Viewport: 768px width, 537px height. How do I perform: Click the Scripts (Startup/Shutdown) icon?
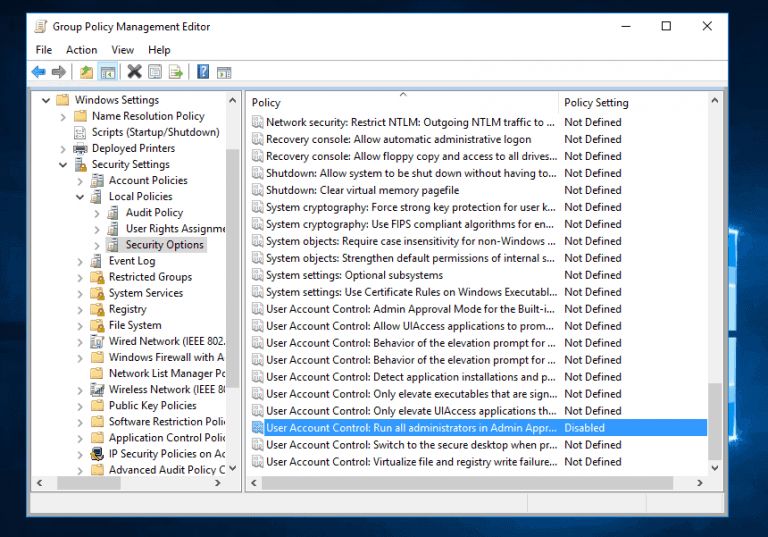tap(80, 132)
